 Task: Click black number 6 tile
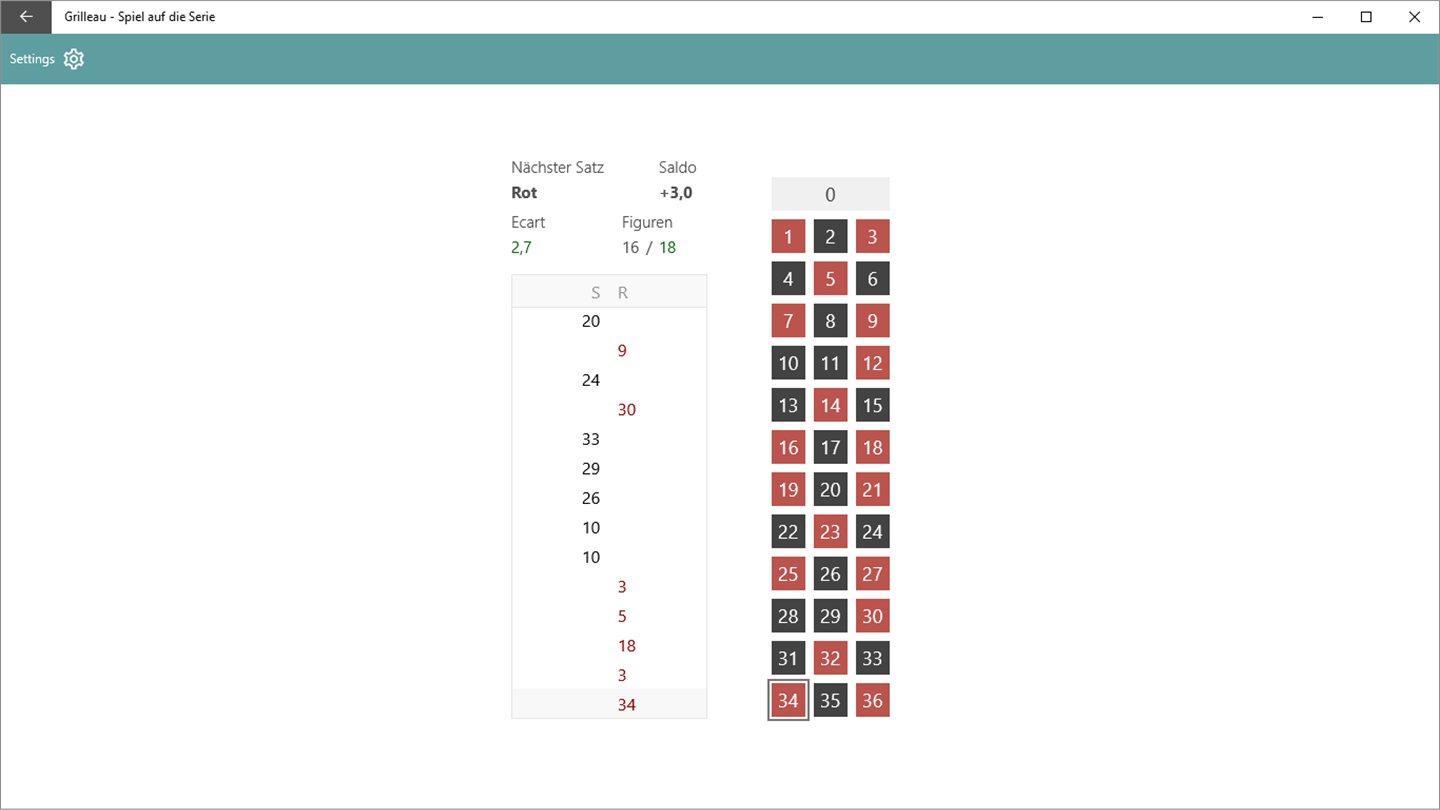(x=872, y=278)
